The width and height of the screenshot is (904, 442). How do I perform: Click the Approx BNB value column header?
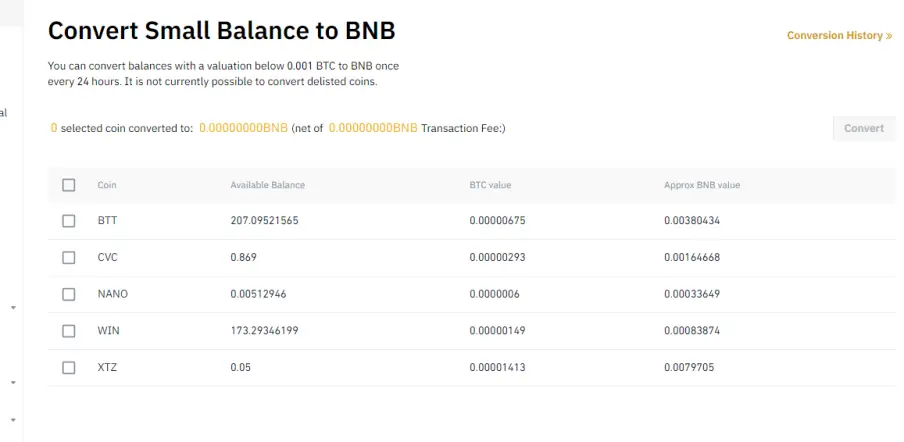(x=702, y=185)
